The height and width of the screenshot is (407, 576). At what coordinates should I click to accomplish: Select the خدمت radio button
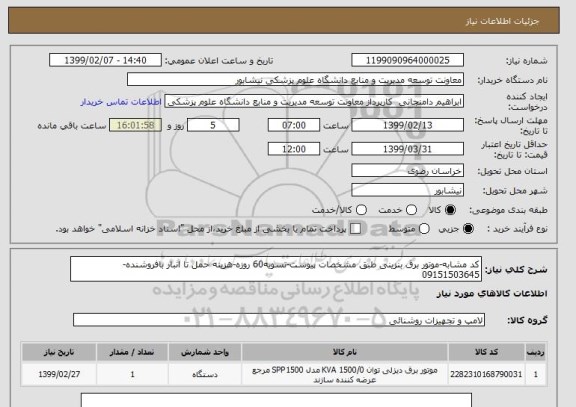411,210
